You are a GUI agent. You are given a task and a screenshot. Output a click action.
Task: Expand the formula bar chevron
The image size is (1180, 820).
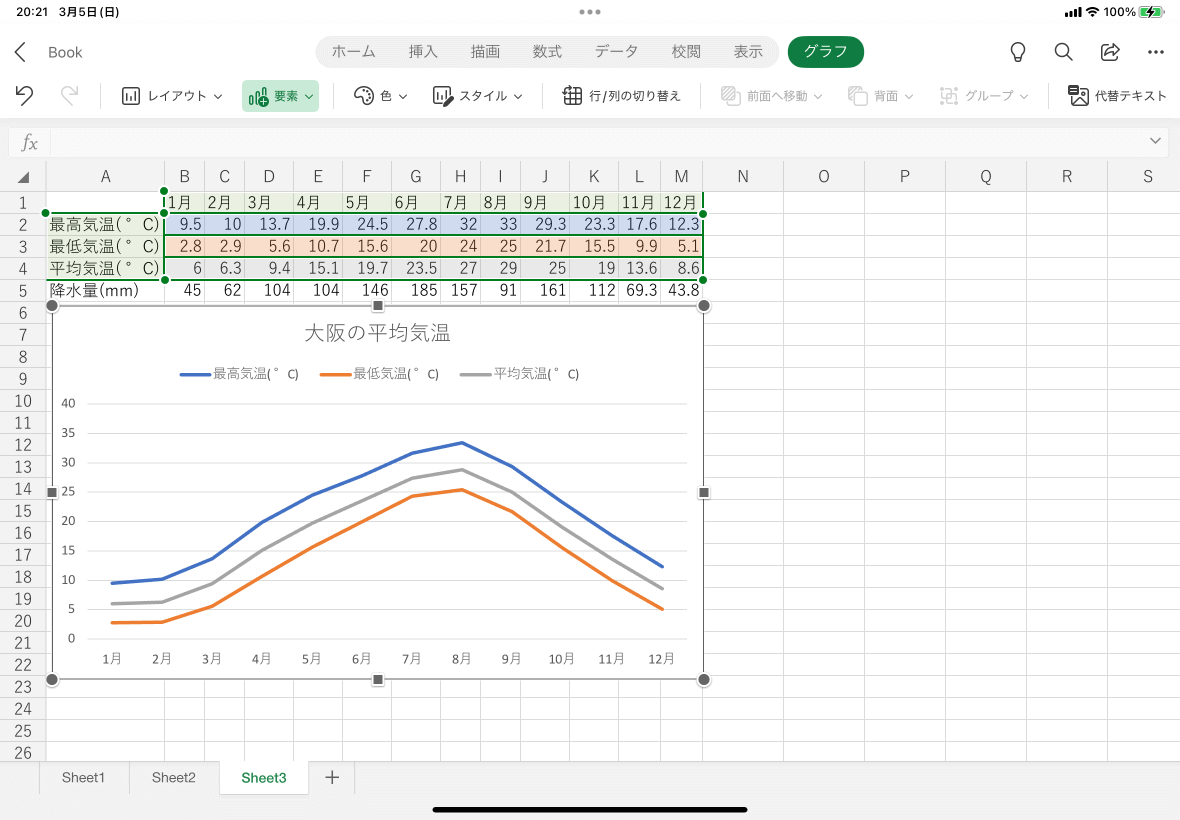click(x=1156, y=141)
